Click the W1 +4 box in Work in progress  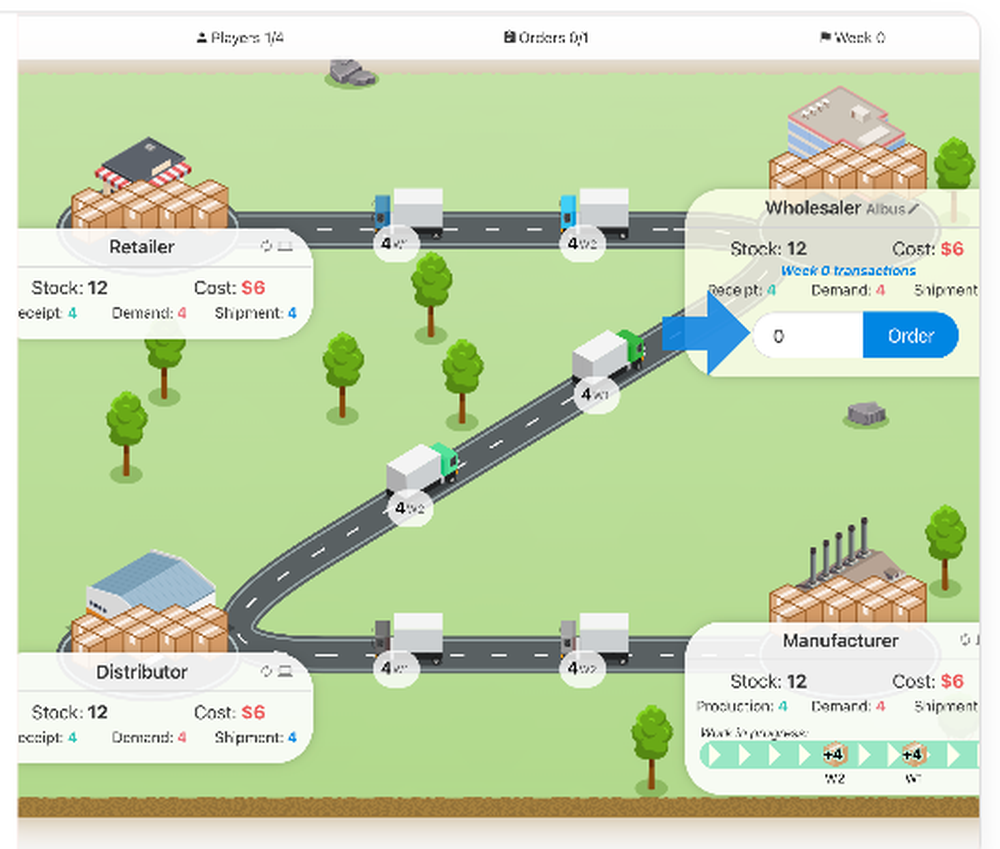point(913,755)
